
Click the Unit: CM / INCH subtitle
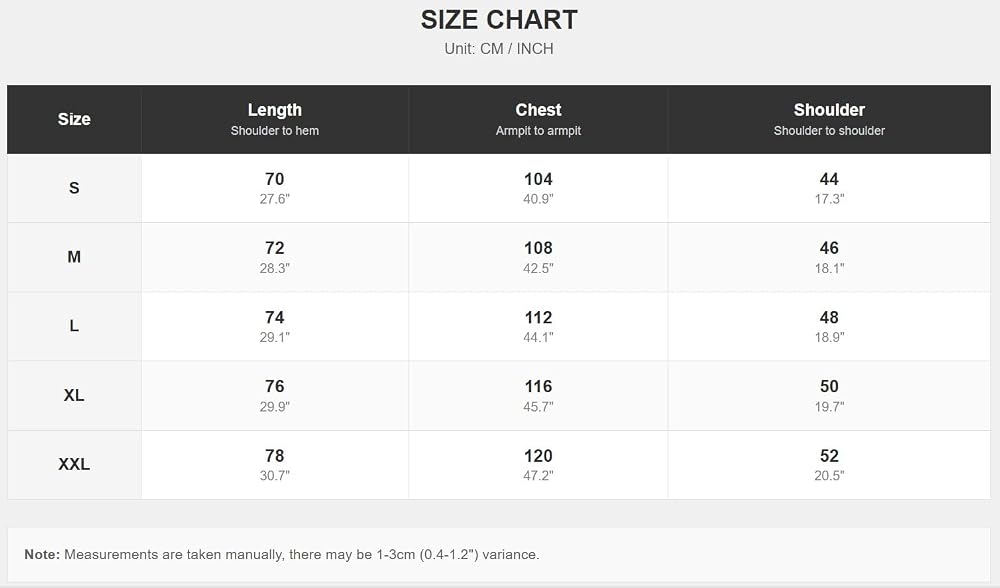tap(499, 49)
